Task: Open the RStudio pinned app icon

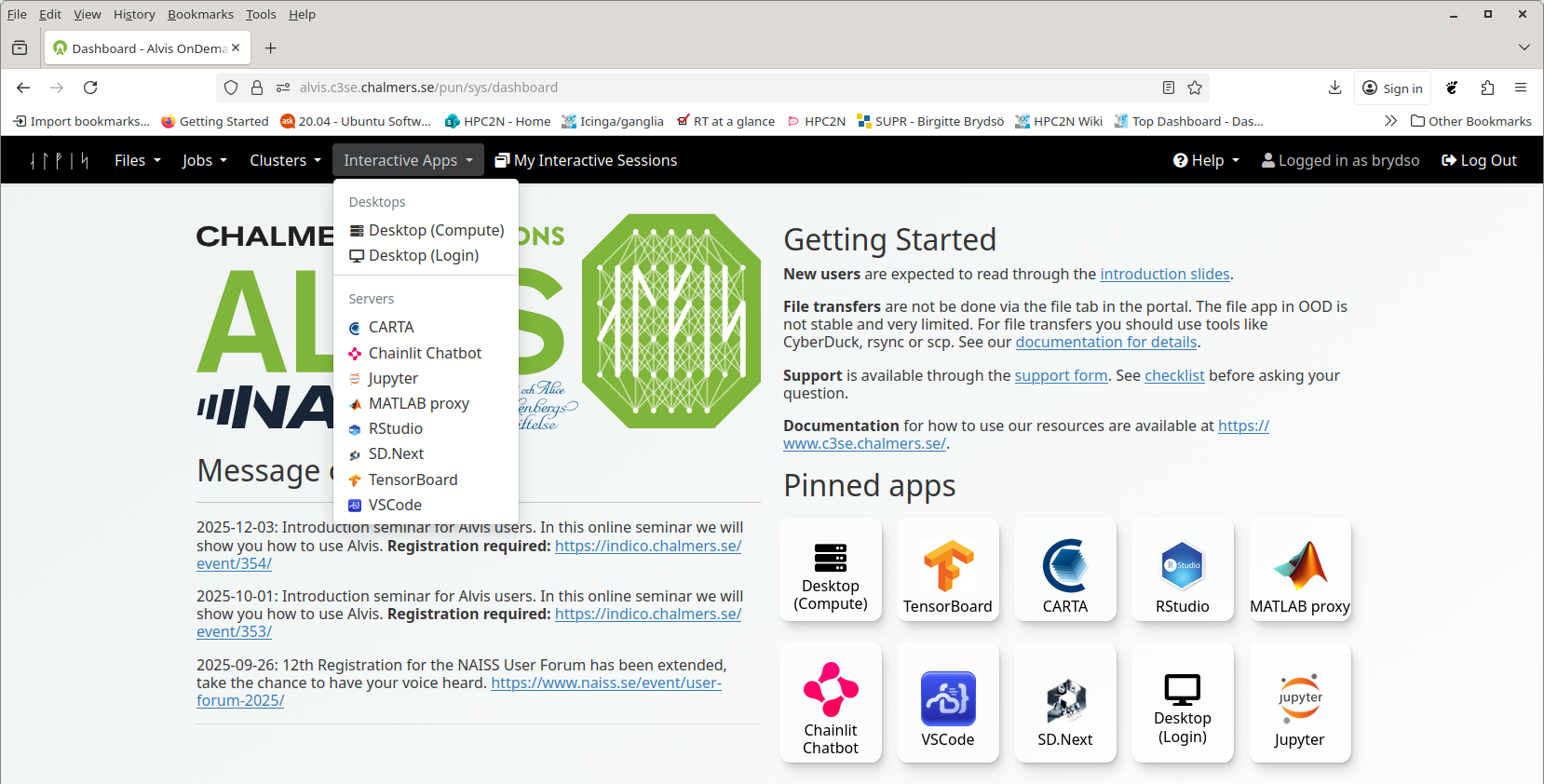Action: 1182,566
